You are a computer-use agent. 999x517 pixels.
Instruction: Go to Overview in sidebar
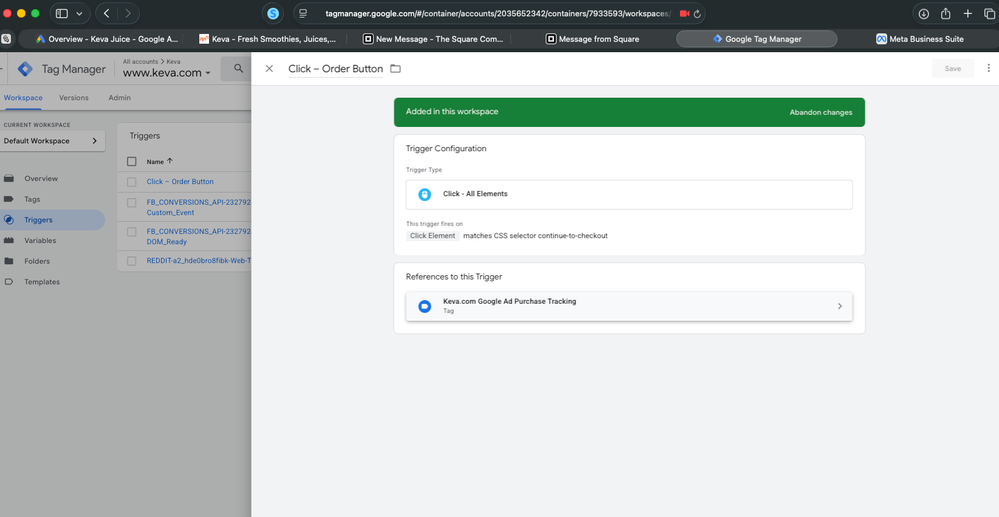pos(41,178)
